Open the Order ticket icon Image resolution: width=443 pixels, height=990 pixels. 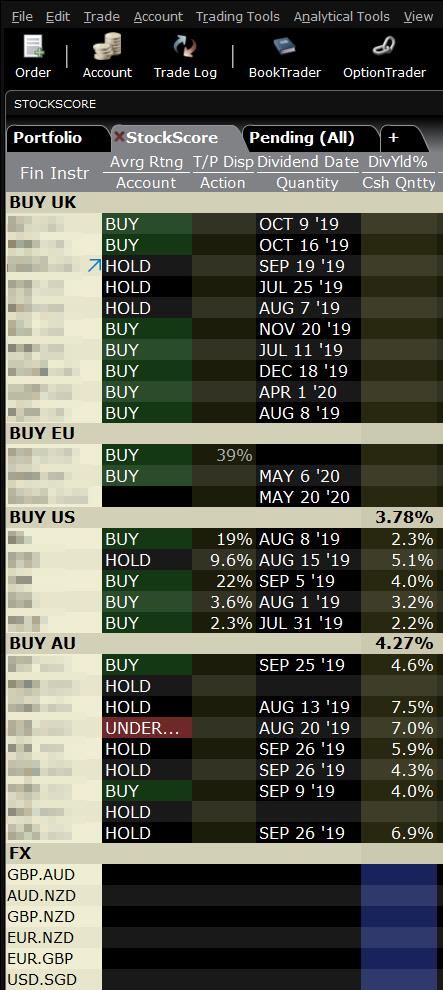[x=33, y=48]
